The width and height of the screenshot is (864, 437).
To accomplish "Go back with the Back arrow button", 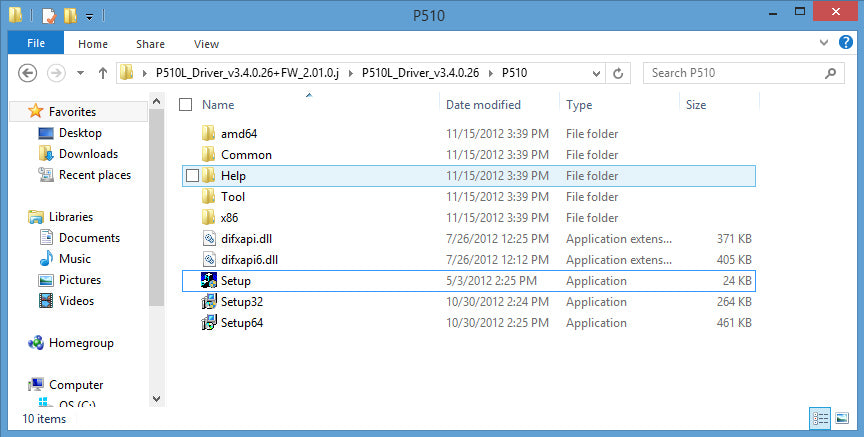I will (x=28, y=73).
